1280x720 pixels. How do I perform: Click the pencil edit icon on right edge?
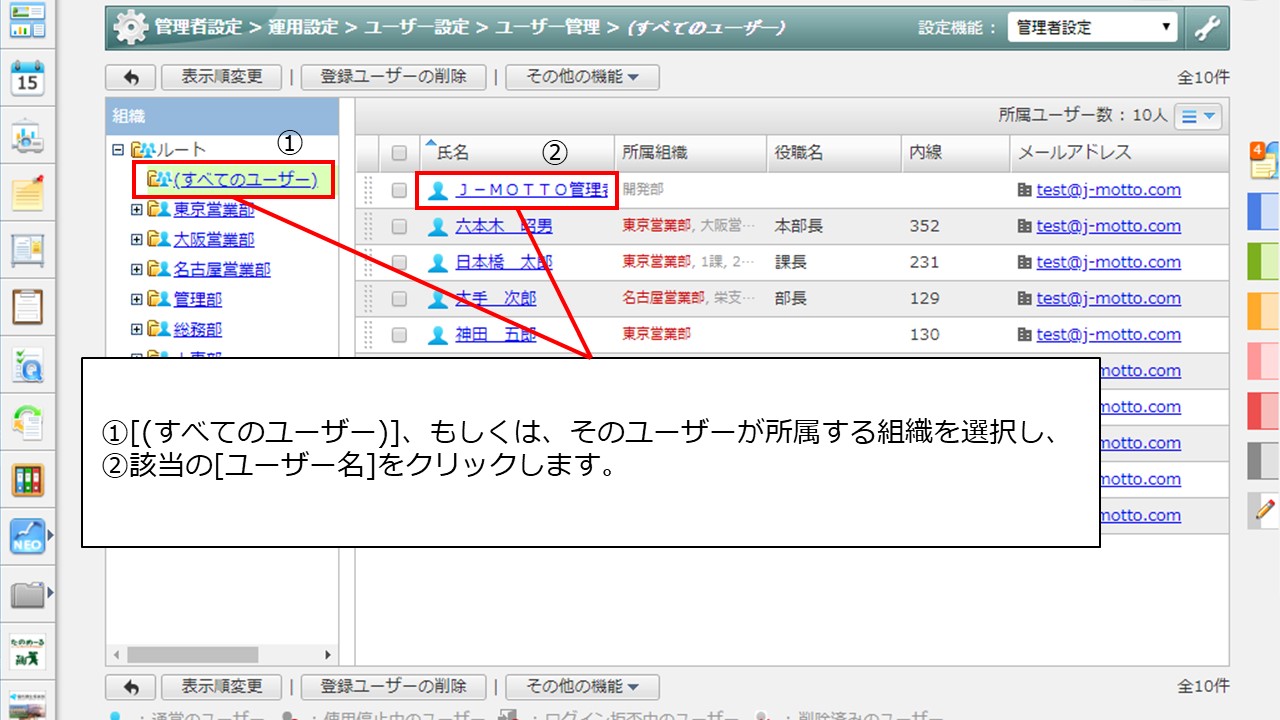[x=1264, y=510]
